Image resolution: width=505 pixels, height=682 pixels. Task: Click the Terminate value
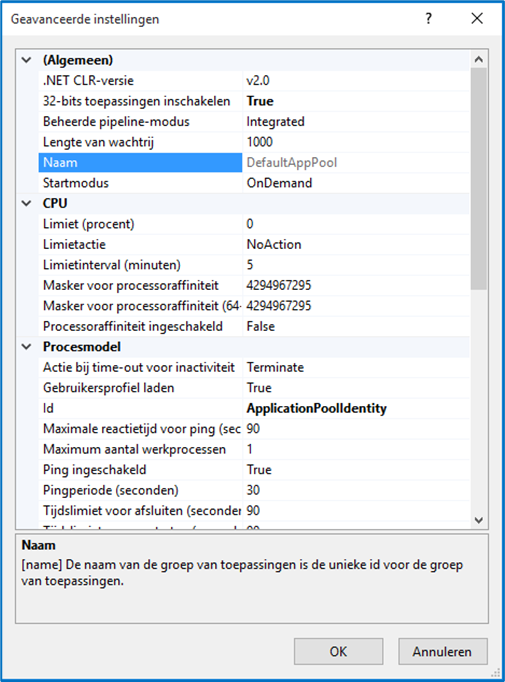(x=355, y=367)
